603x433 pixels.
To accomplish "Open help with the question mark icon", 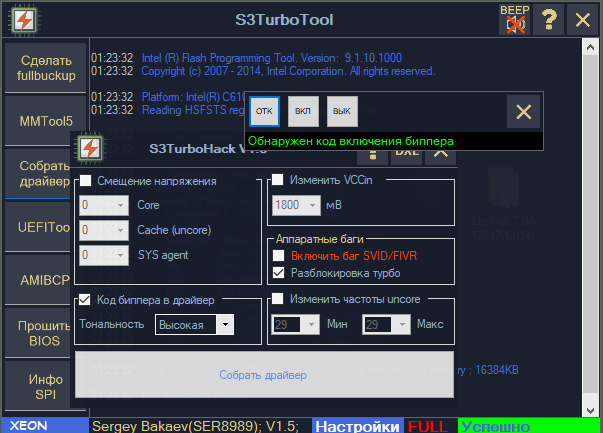I will click(x=549, y=20).
